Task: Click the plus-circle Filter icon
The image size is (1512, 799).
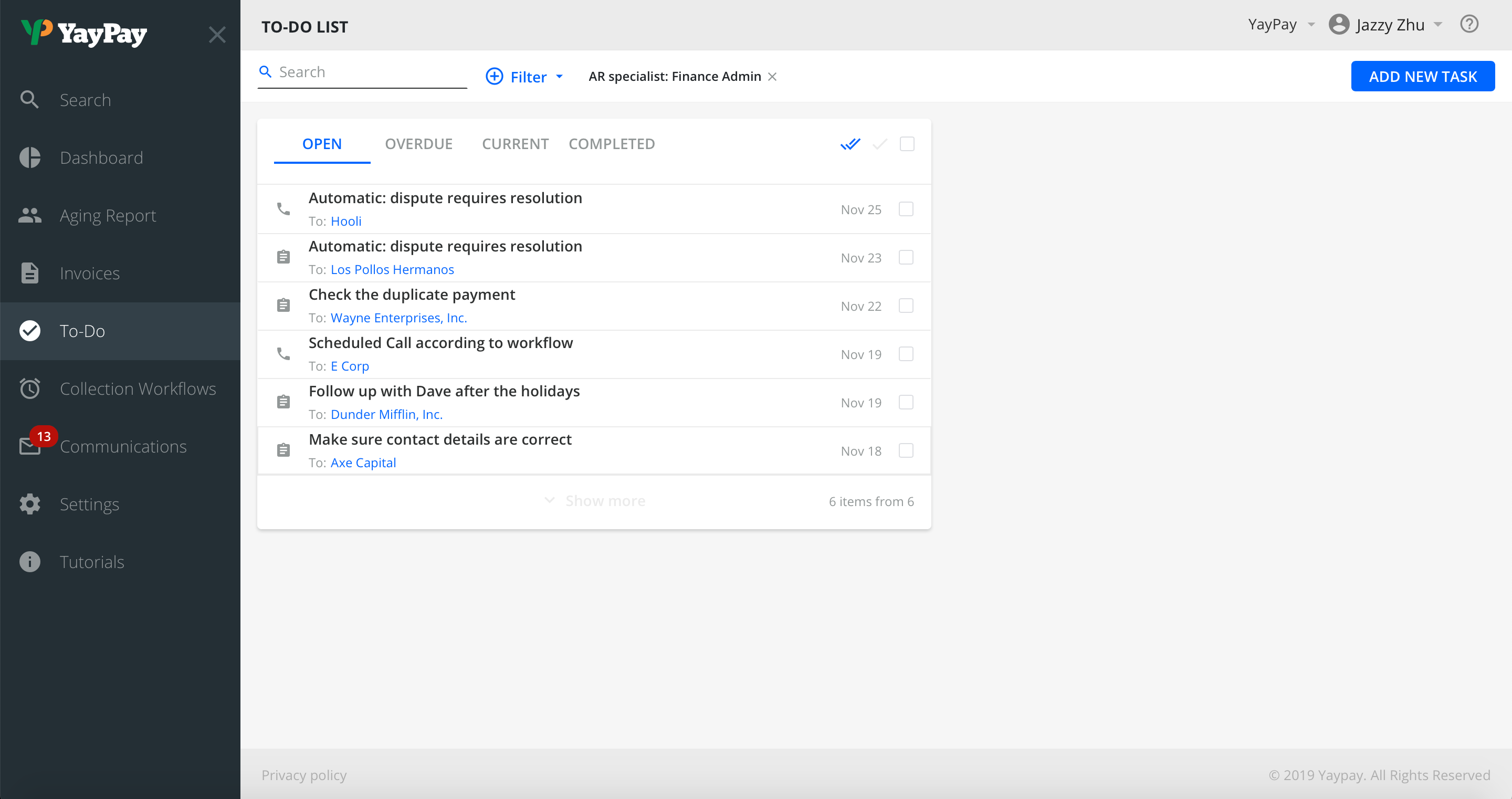Action: point(494,76)
